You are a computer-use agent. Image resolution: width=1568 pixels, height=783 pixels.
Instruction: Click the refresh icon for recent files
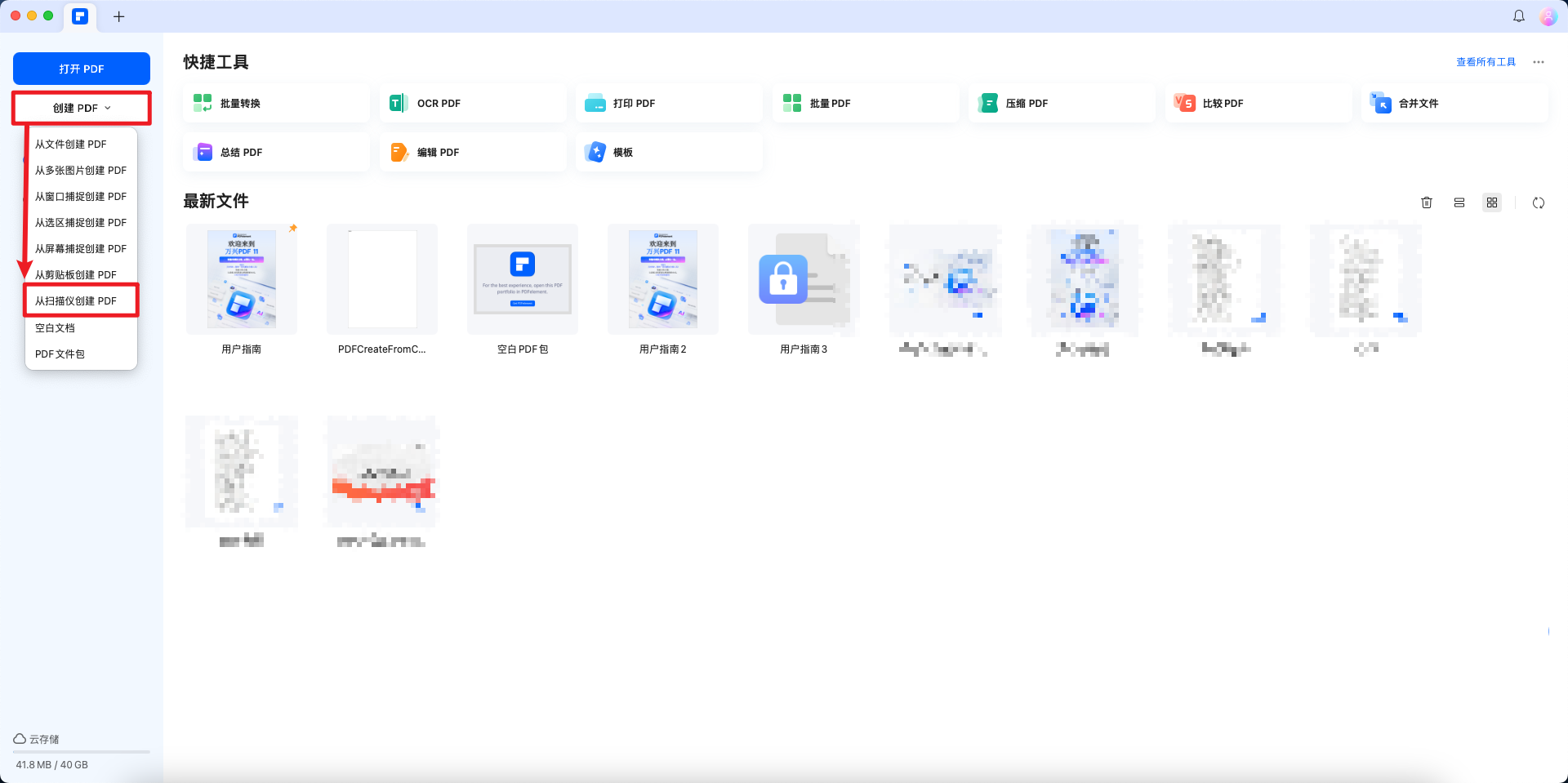click(1539, 202)
